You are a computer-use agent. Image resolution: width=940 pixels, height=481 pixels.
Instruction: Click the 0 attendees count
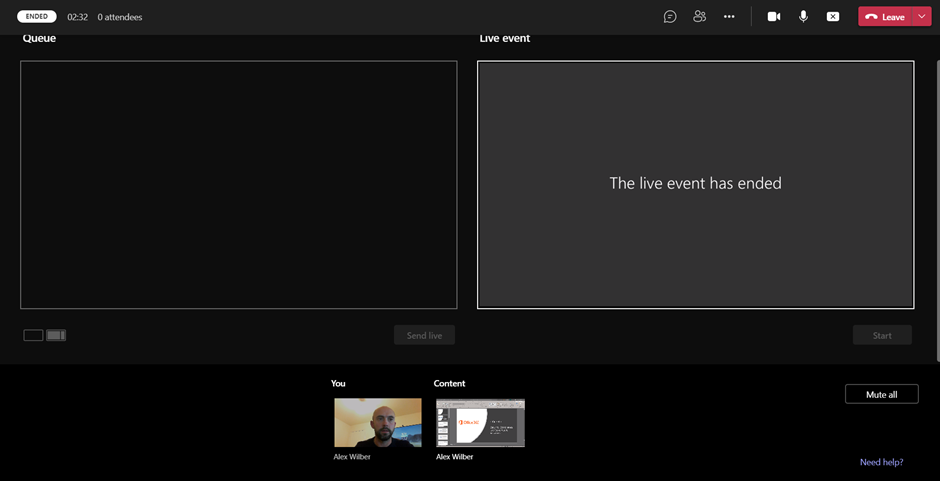point(120,17)
